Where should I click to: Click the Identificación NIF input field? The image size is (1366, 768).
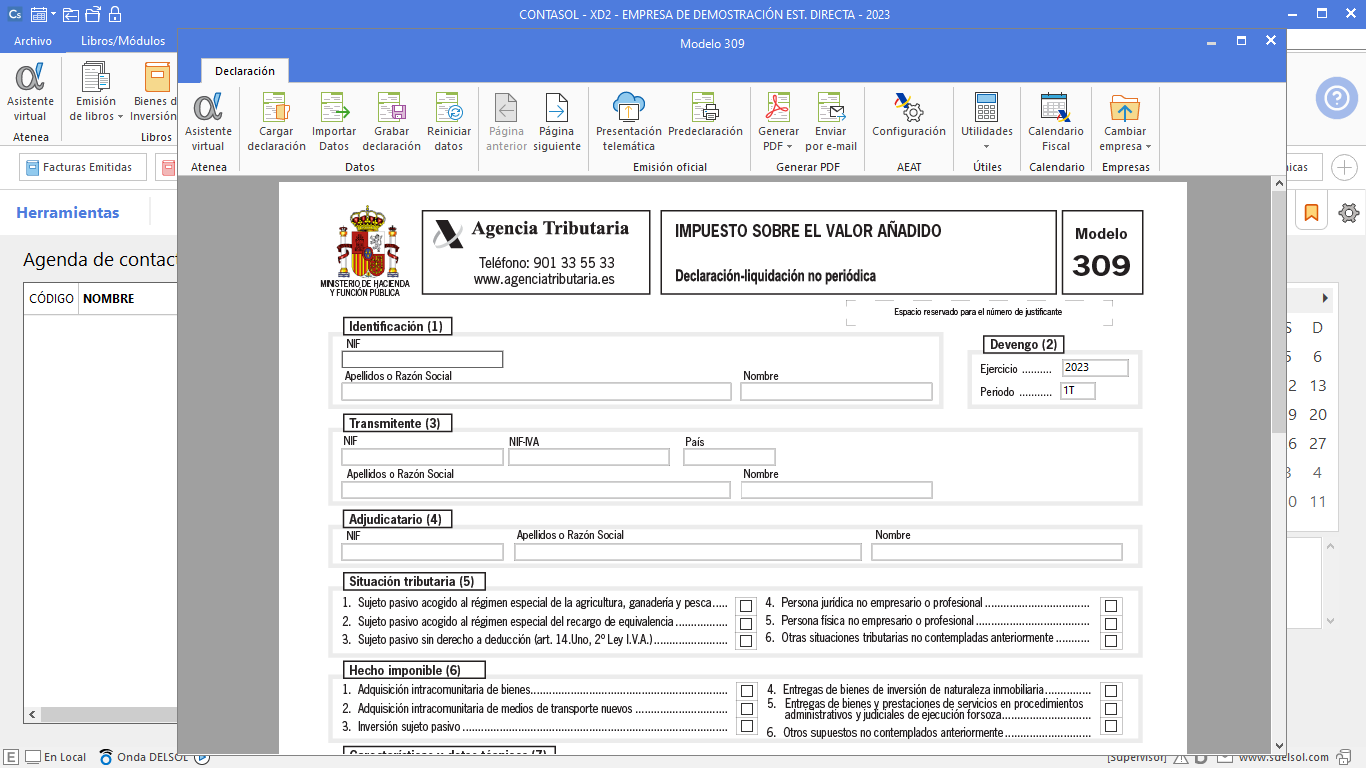422,360
